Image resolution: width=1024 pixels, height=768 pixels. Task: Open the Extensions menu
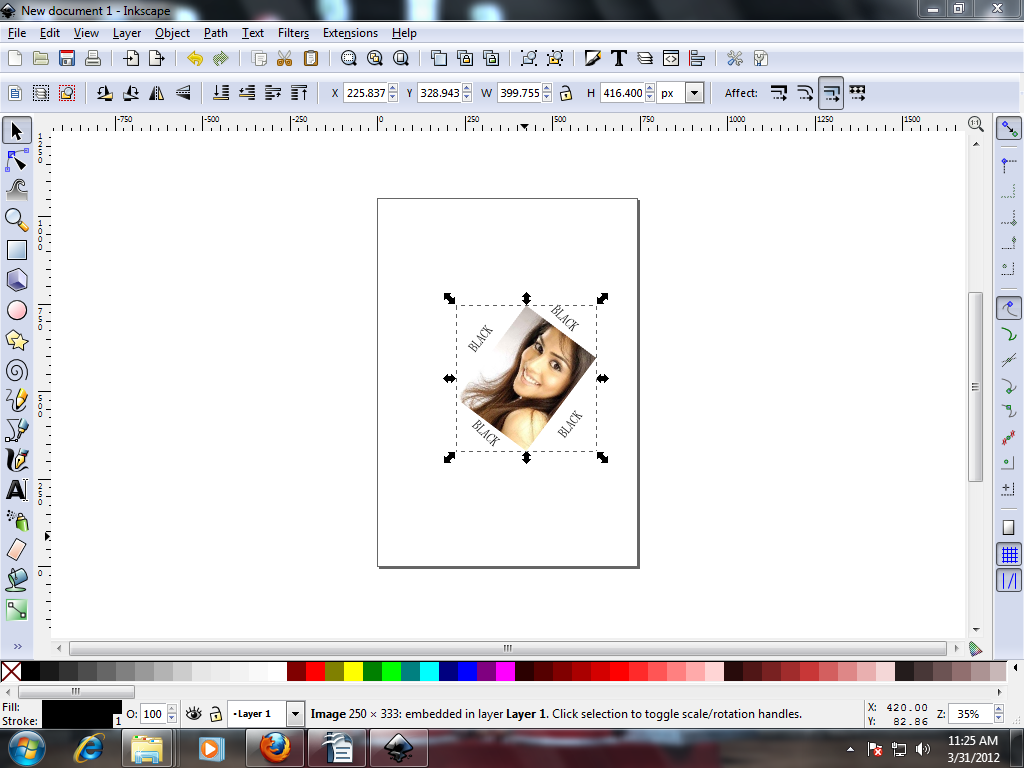click(x=350, y=33)
